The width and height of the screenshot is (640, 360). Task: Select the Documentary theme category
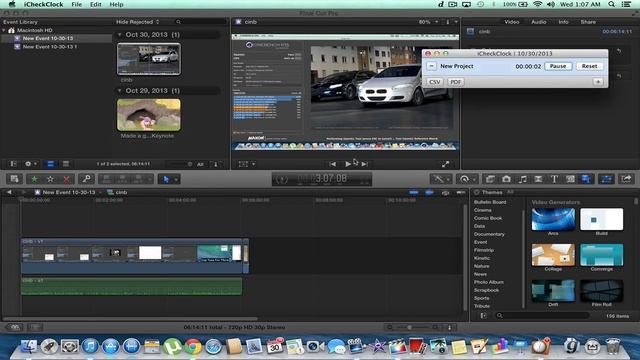489,234
